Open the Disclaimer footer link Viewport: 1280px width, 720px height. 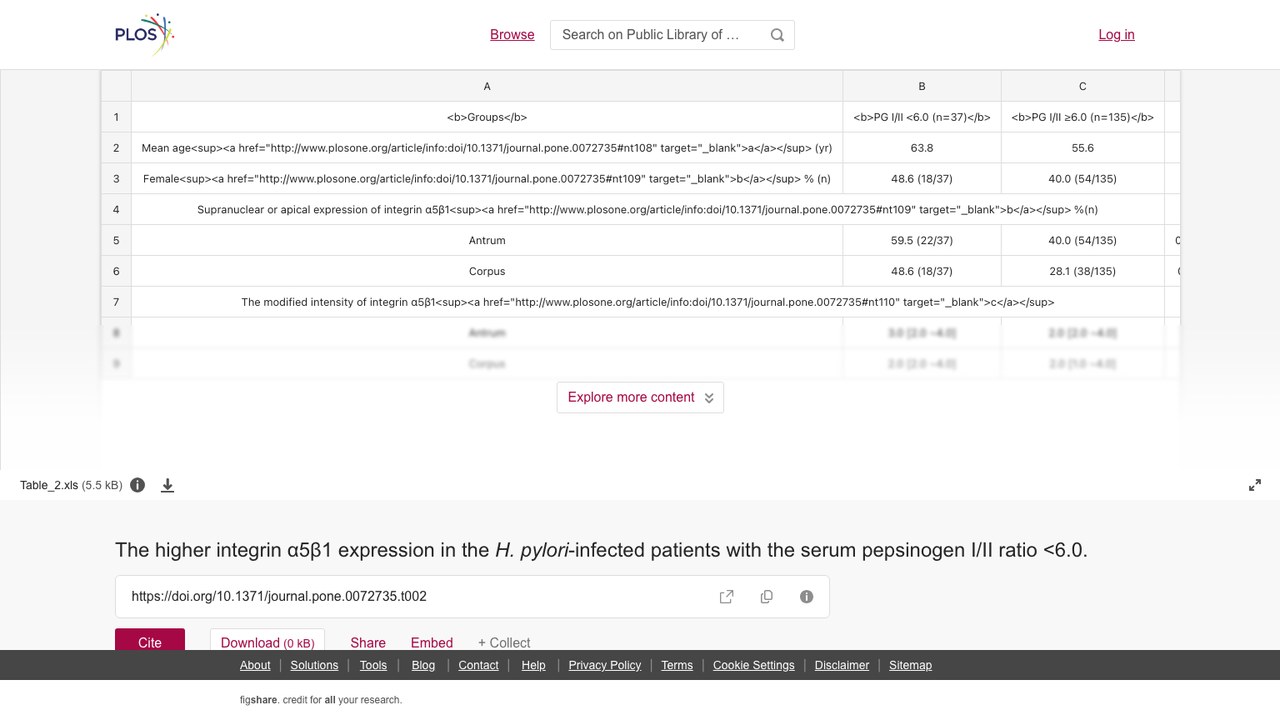tap(842, 665)
